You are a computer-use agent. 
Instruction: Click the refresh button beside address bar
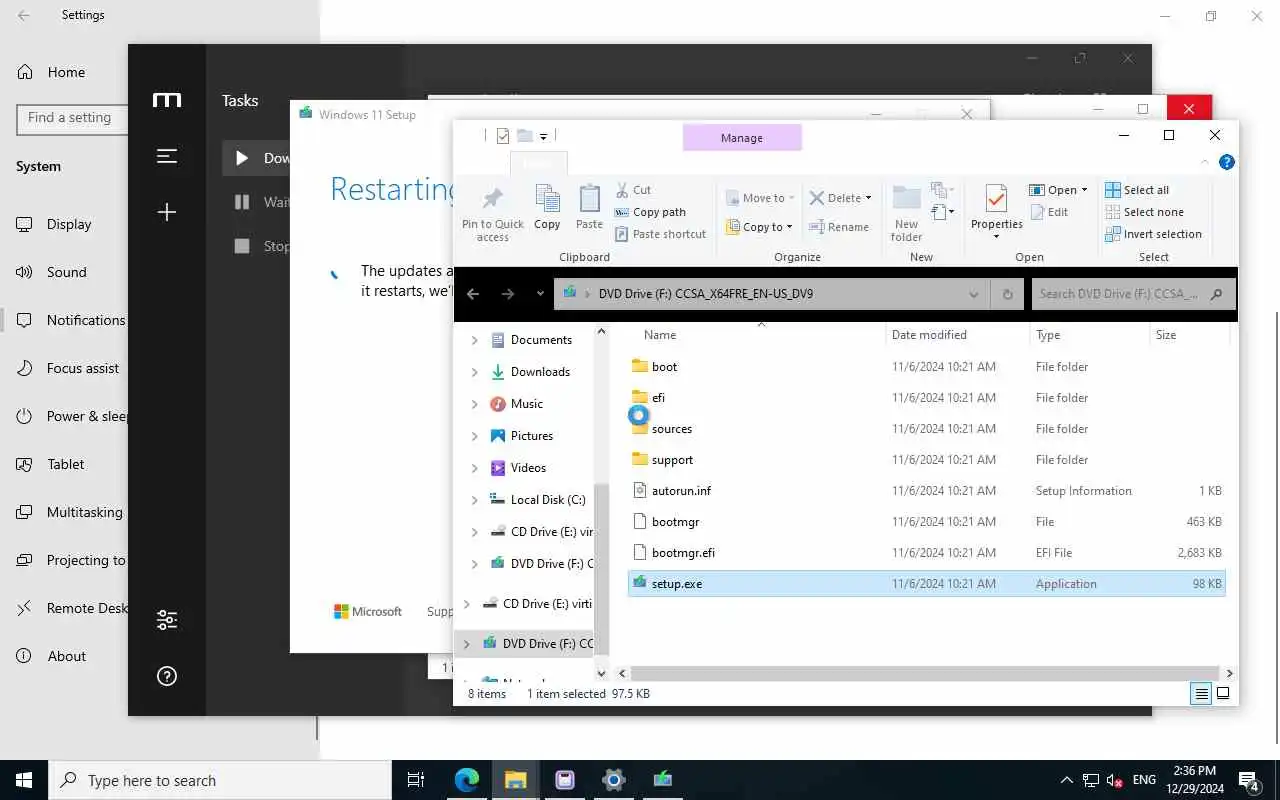coord(1007,294)
